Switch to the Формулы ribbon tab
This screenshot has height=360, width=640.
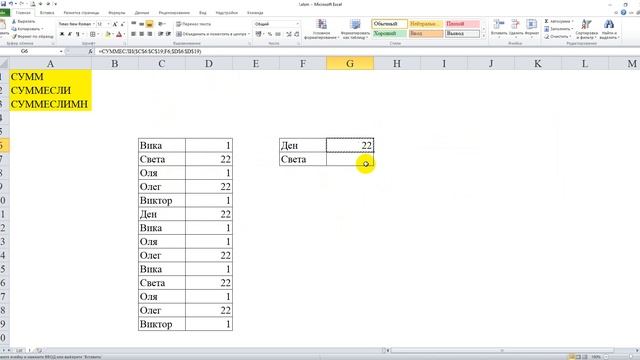coord(117,13)
